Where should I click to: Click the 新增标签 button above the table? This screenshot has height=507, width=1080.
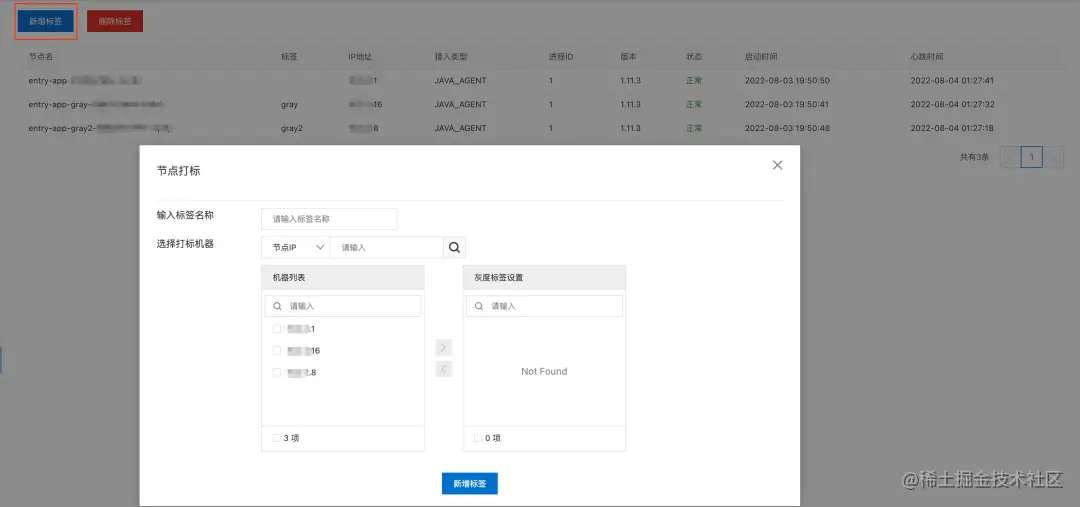click(x=45, y=21)
